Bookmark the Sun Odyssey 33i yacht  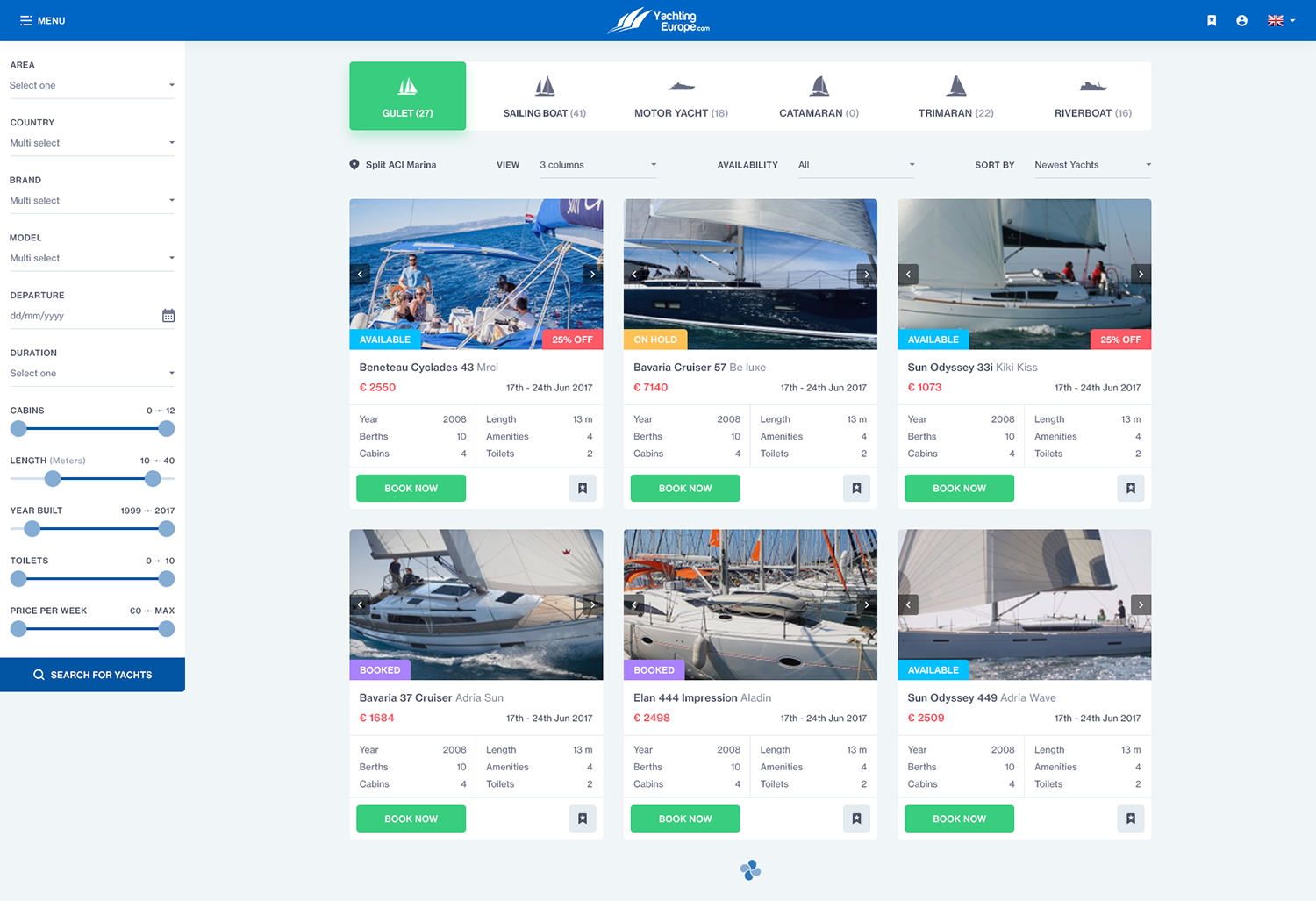click(x=1131, y=488)
